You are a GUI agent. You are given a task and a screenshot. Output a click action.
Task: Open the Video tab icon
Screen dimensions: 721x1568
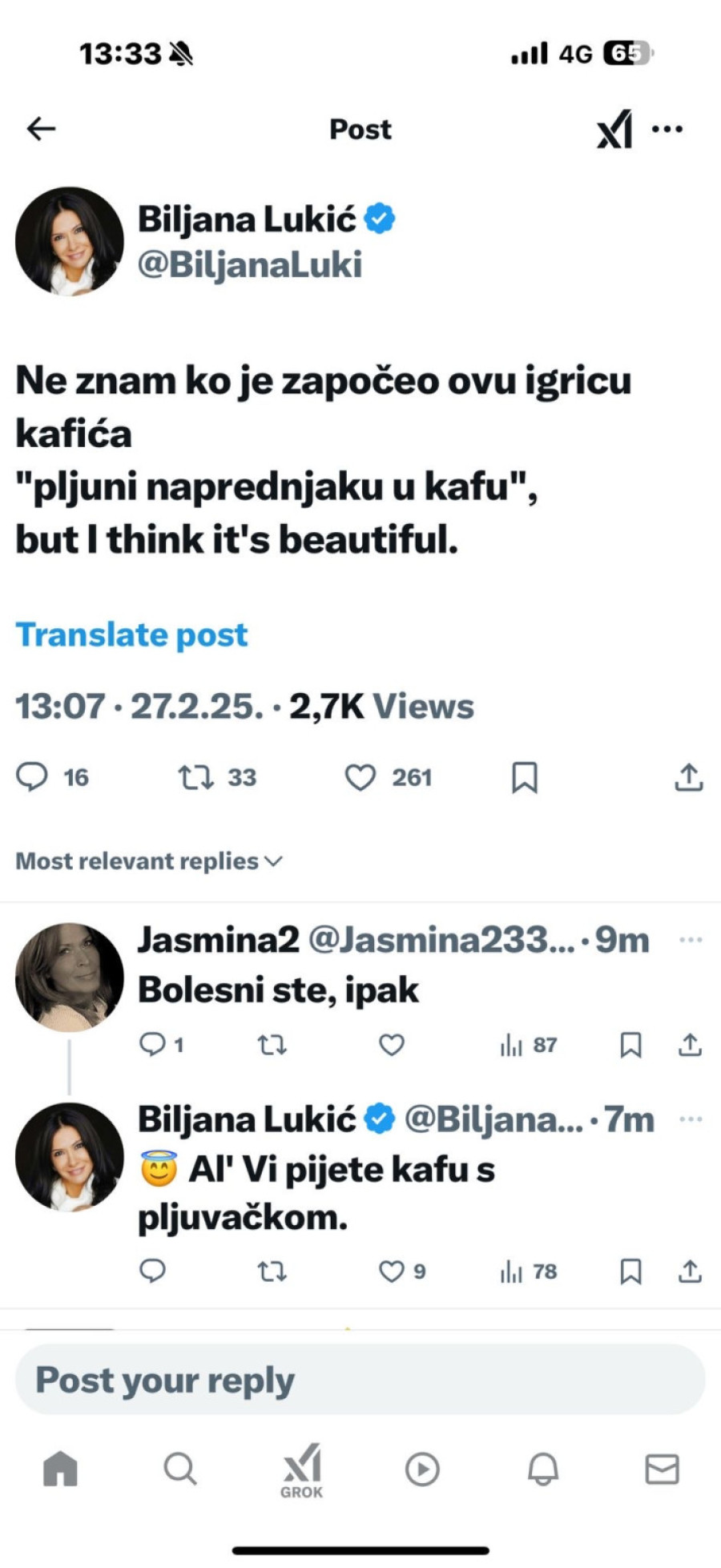[x=422, y=1470]
